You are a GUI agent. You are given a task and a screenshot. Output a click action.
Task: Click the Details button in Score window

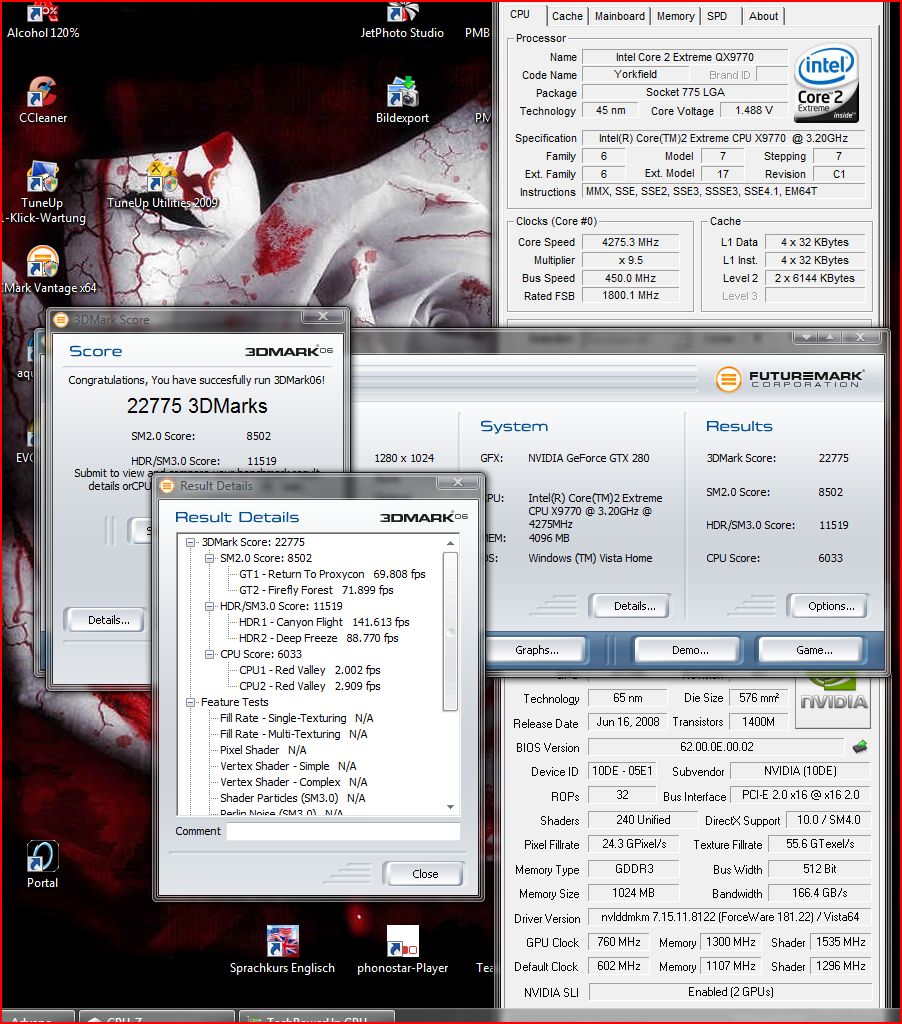108,620
